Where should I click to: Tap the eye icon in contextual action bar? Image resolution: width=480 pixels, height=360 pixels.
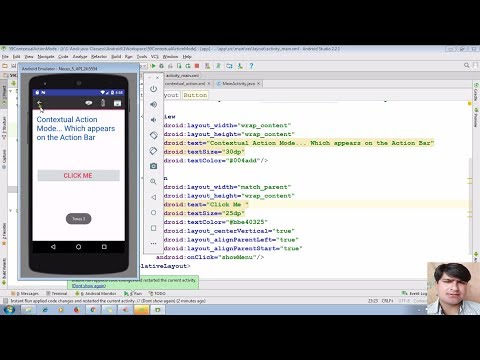(x=88, y=103)
